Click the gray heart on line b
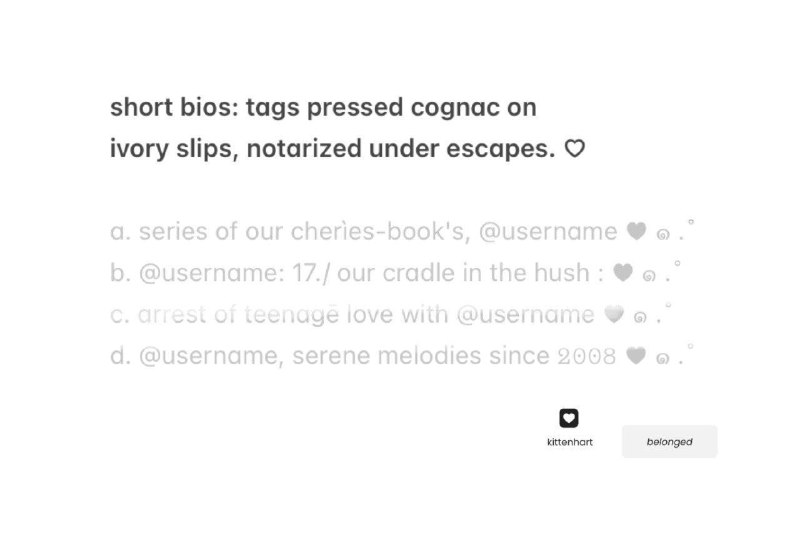This screenshot has width=800, height=536. coord(623,272)
